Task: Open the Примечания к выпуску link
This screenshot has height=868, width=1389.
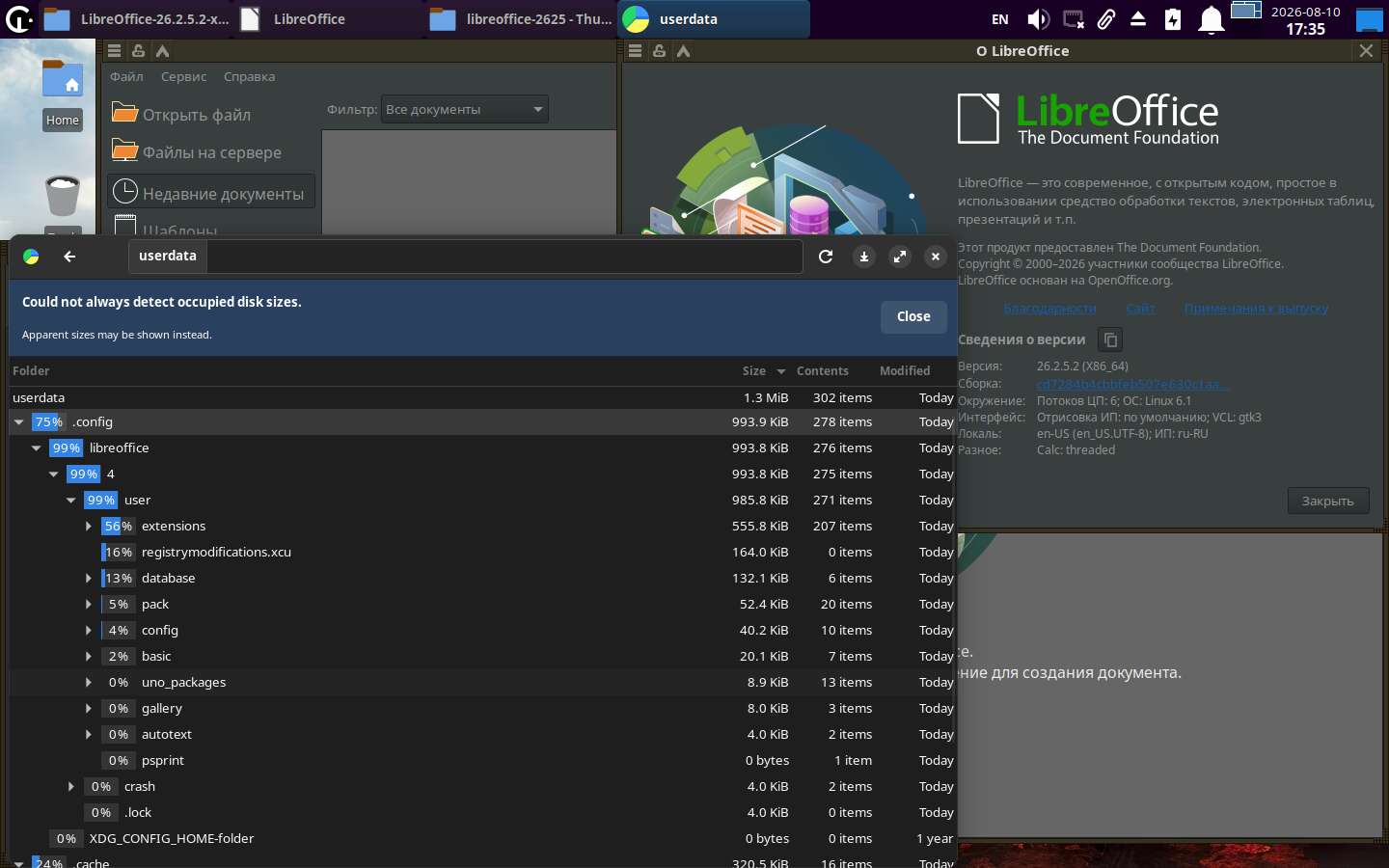Action: (1256, 309)
